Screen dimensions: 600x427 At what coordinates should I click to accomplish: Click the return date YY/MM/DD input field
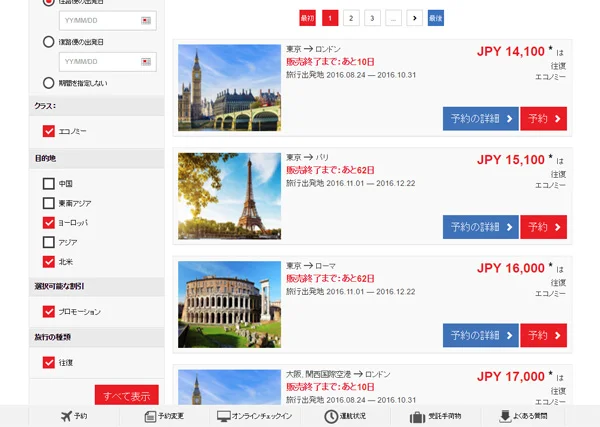(x=108, y=61)
